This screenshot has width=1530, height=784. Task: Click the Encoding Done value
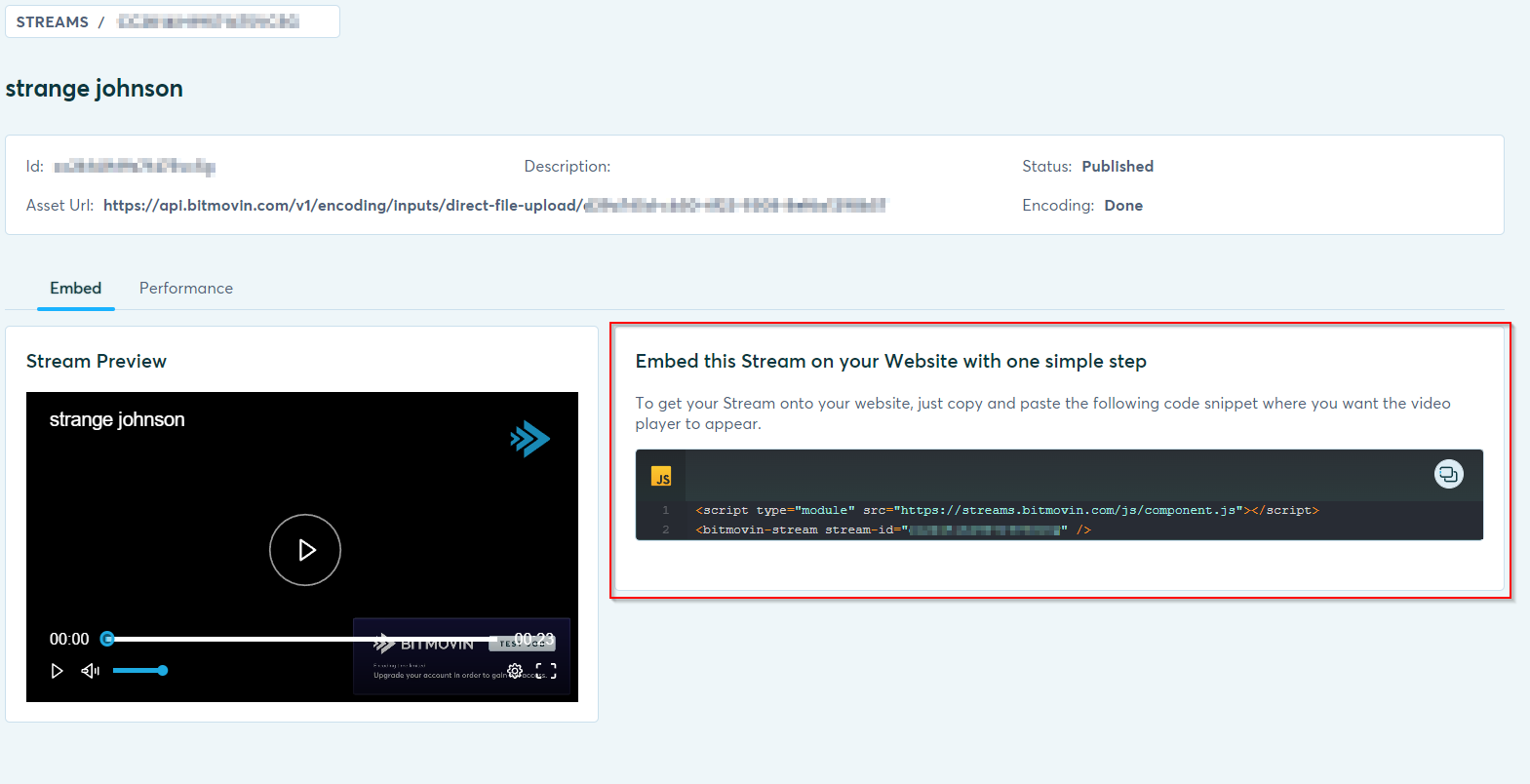[1123, 206]
